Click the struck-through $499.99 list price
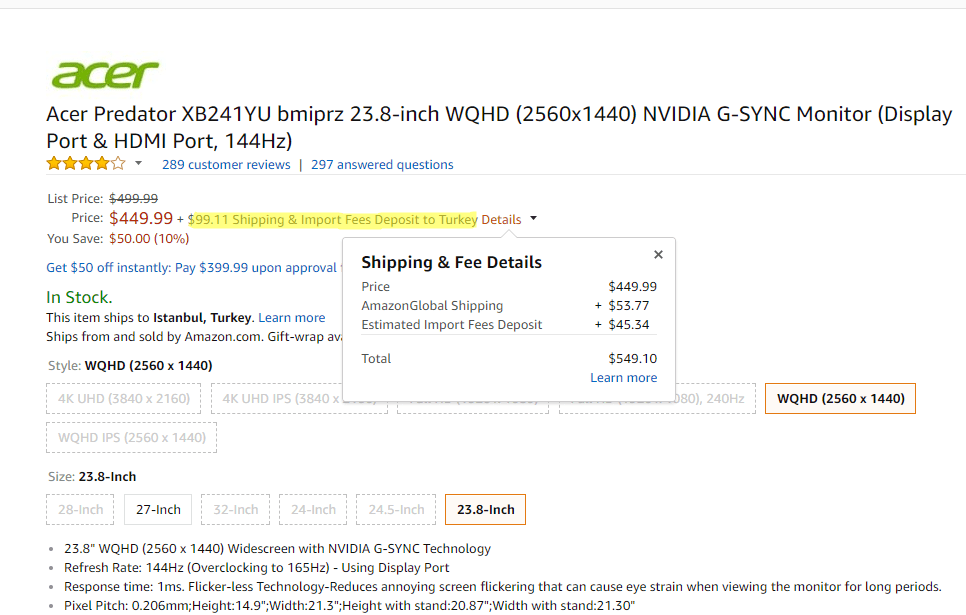The height and width of the screenshot is (615, 966). tap(134, 198)
